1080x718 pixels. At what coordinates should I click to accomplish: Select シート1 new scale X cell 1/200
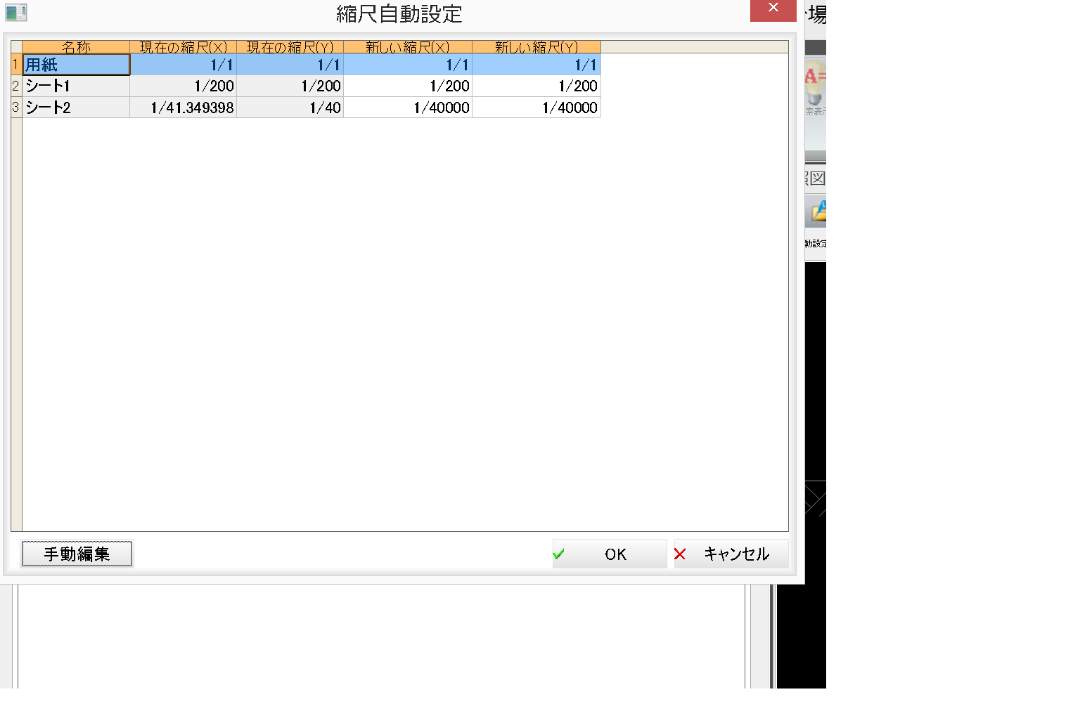coord(408,86)
